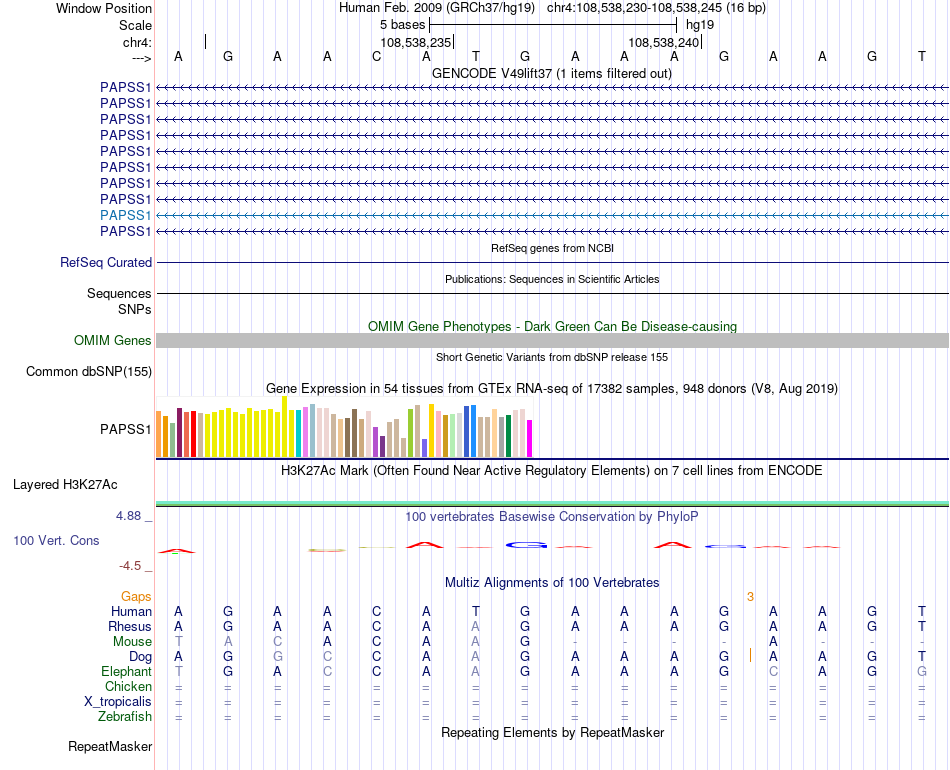Click the OMIM Genes label

click(x=113, y=341)
